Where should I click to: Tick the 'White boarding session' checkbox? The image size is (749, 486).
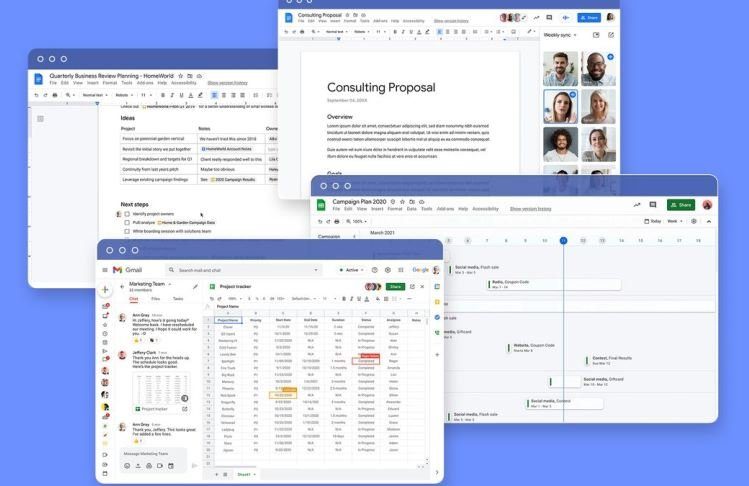click(126, 231)
